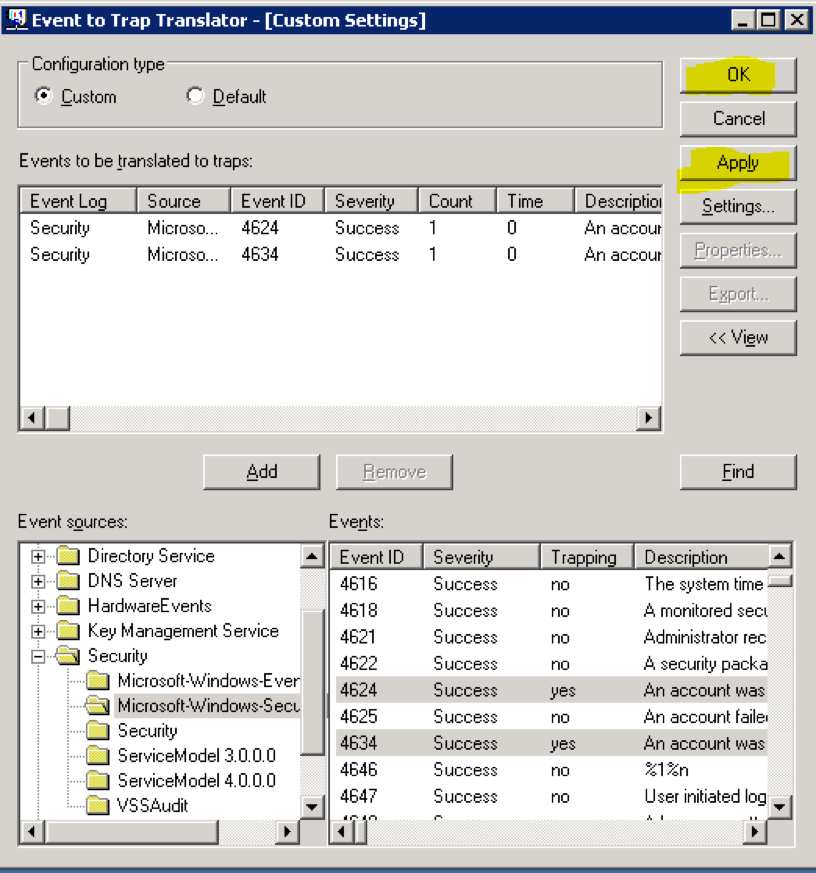
Task: Click the Key Management Service folder icon
Action: (67, 631)
